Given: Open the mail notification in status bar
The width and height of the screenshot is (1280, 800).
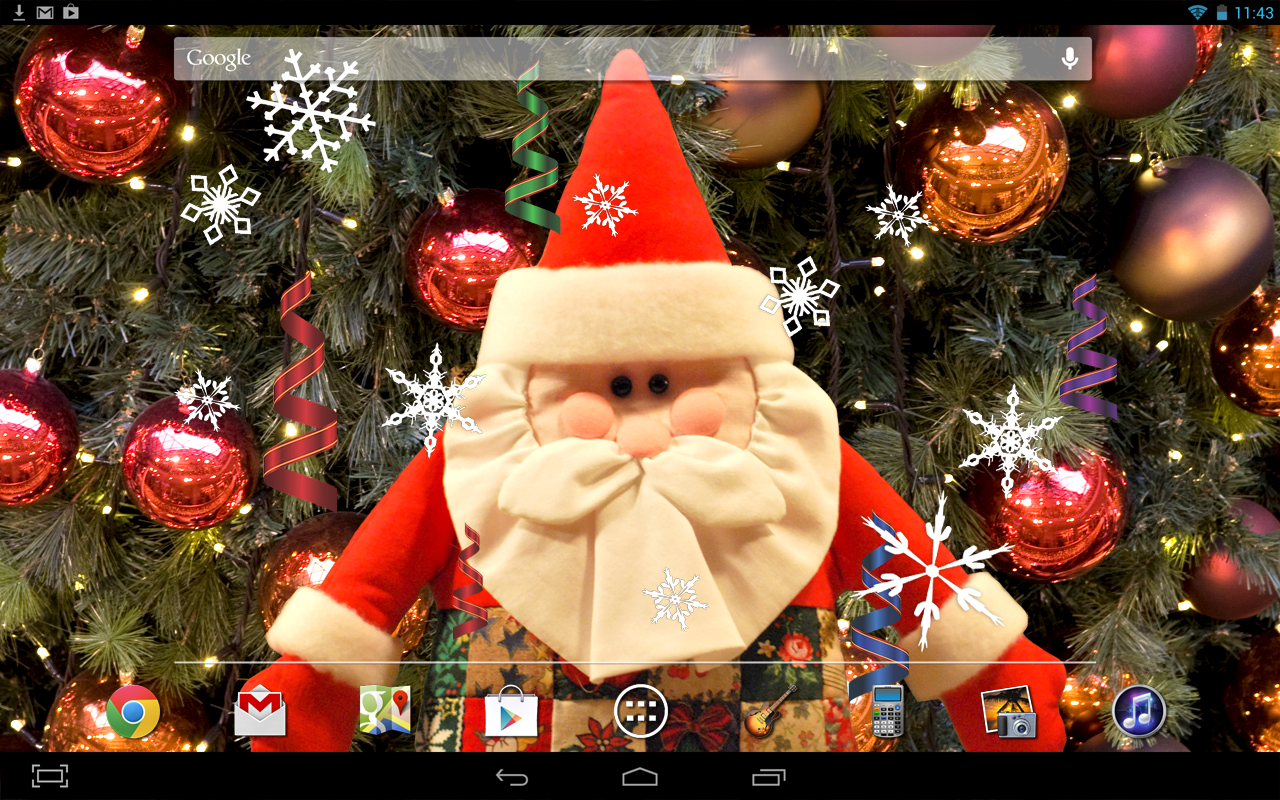Looking at the screenshot, I should point(45,12).
